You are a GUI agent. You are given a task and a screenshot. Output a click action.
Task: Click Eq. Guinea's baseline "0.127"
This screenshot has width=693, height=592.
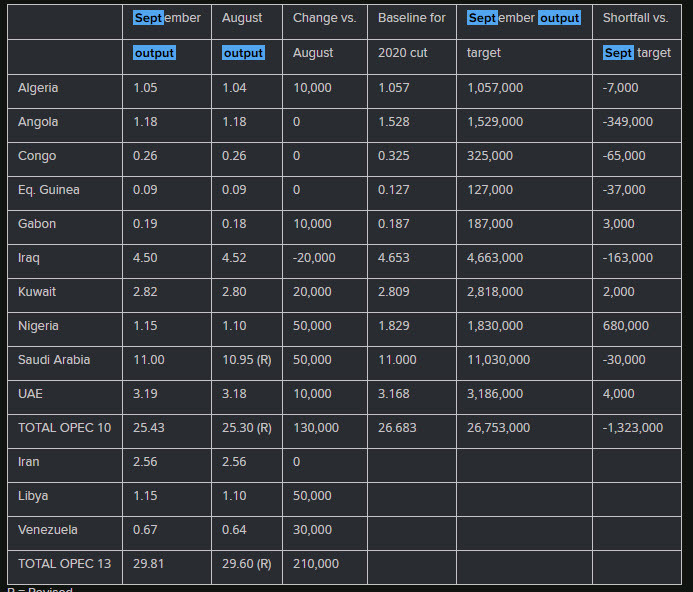coord(393,190)
